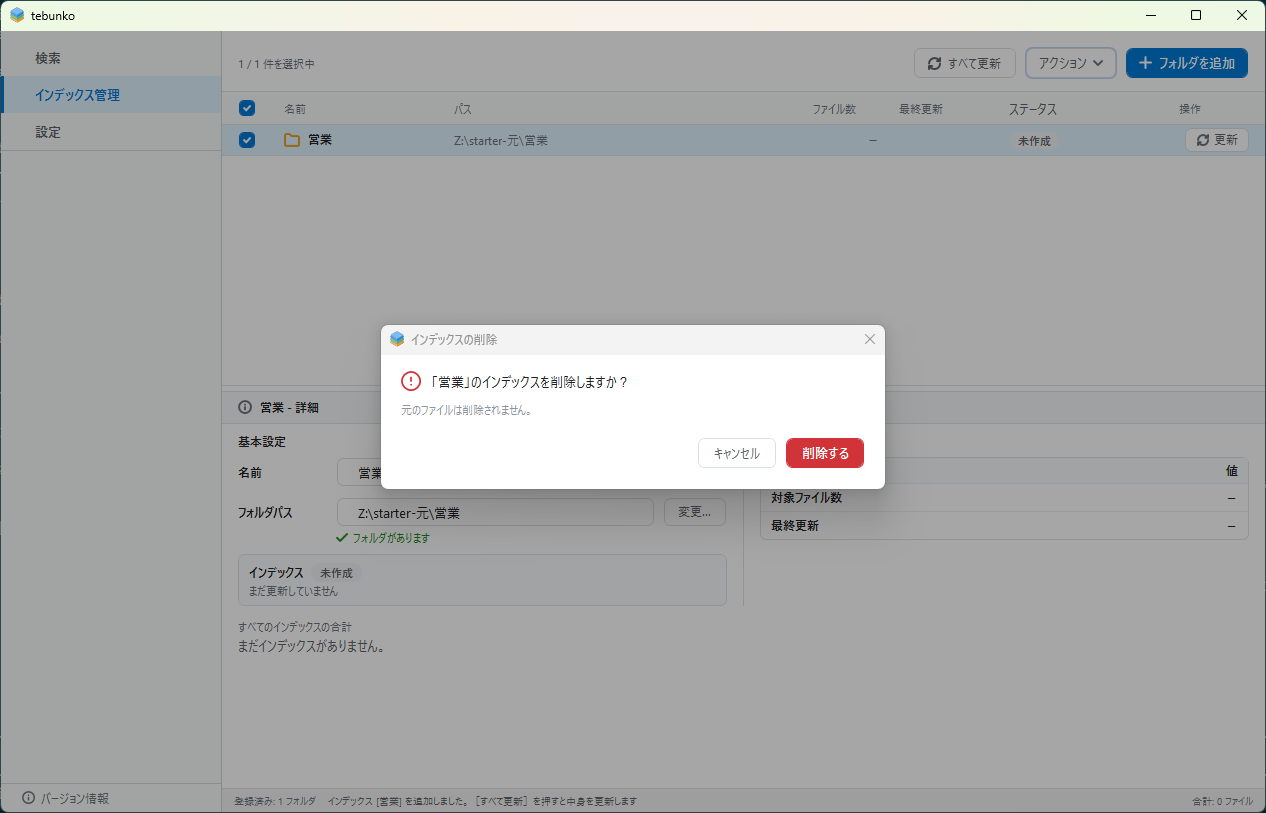The height and width of the screenshot is (813, 1266).
Task: Click the 未作成 status badge in the 営業 row
Action: pyautogui.click(x=1034, y=141)
